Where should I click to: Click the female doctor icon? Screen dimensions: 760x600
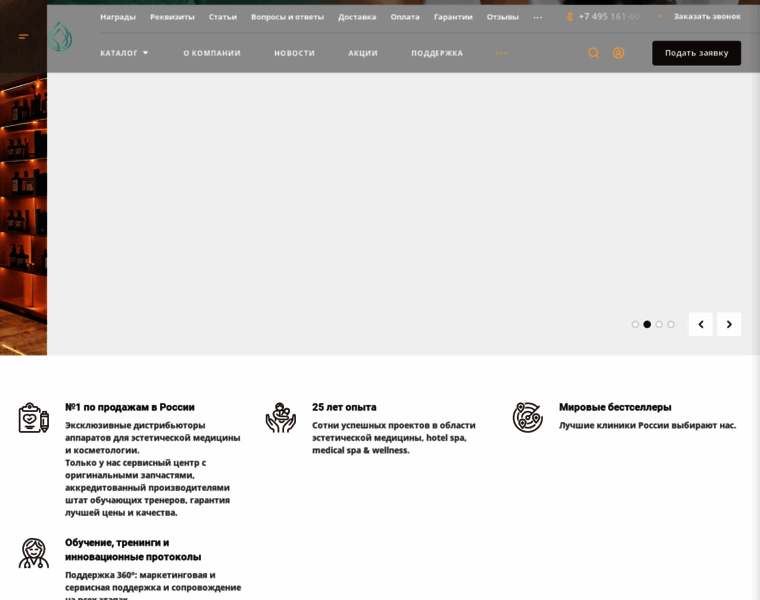coord(34,553)
